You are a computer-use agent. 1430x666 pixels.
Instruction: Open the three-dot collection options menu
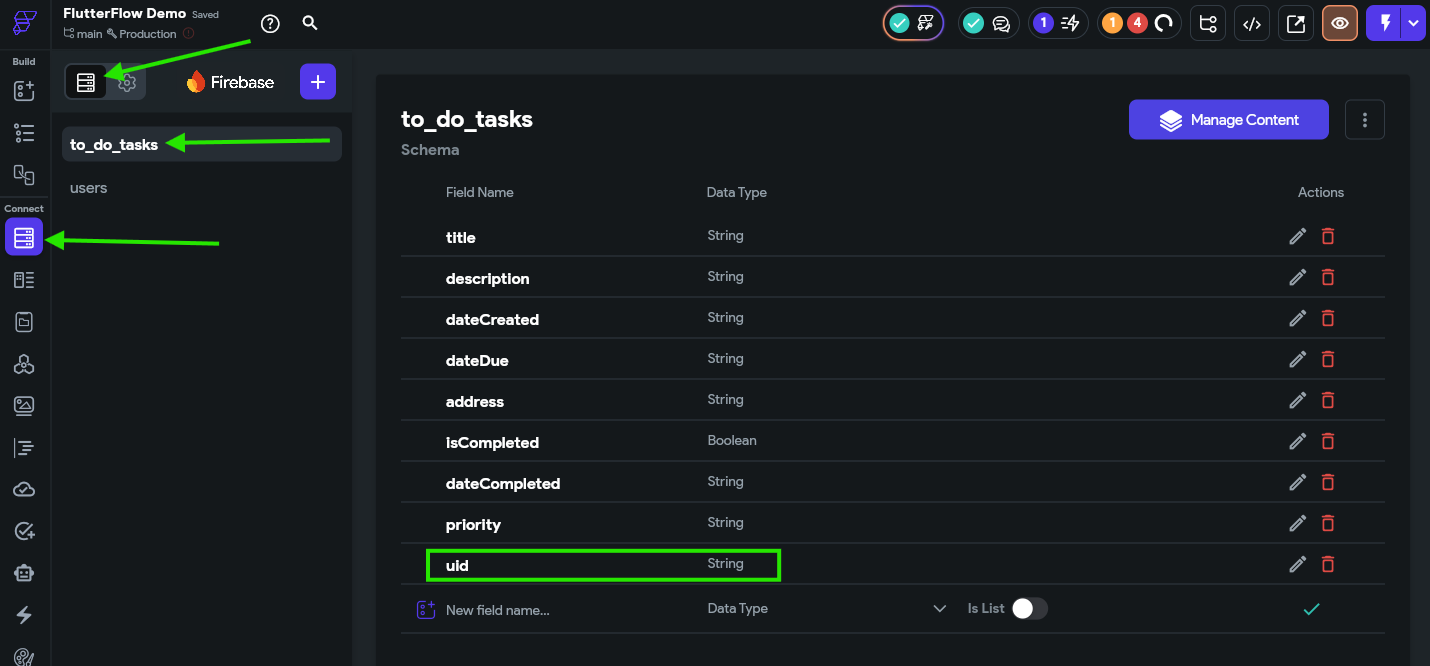[1365, 120]
